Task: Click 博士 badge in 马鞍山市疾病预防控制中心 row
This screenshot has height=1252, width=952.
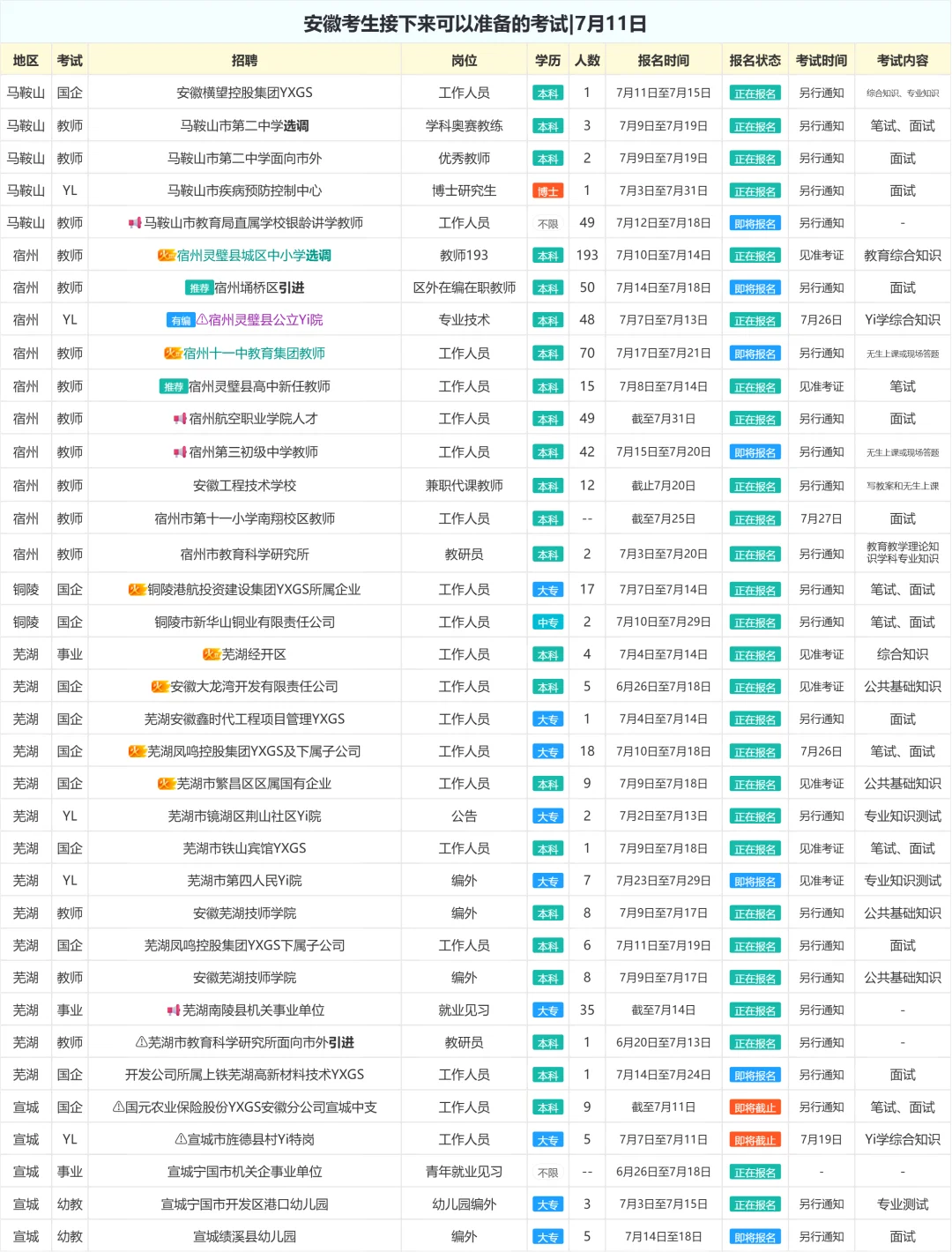Action: point(548,191)
